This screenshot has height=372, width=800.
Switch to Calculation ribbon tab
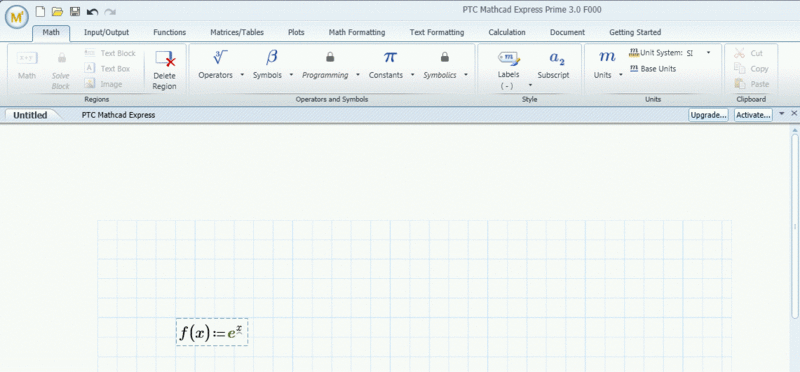[x=507, y=32]
